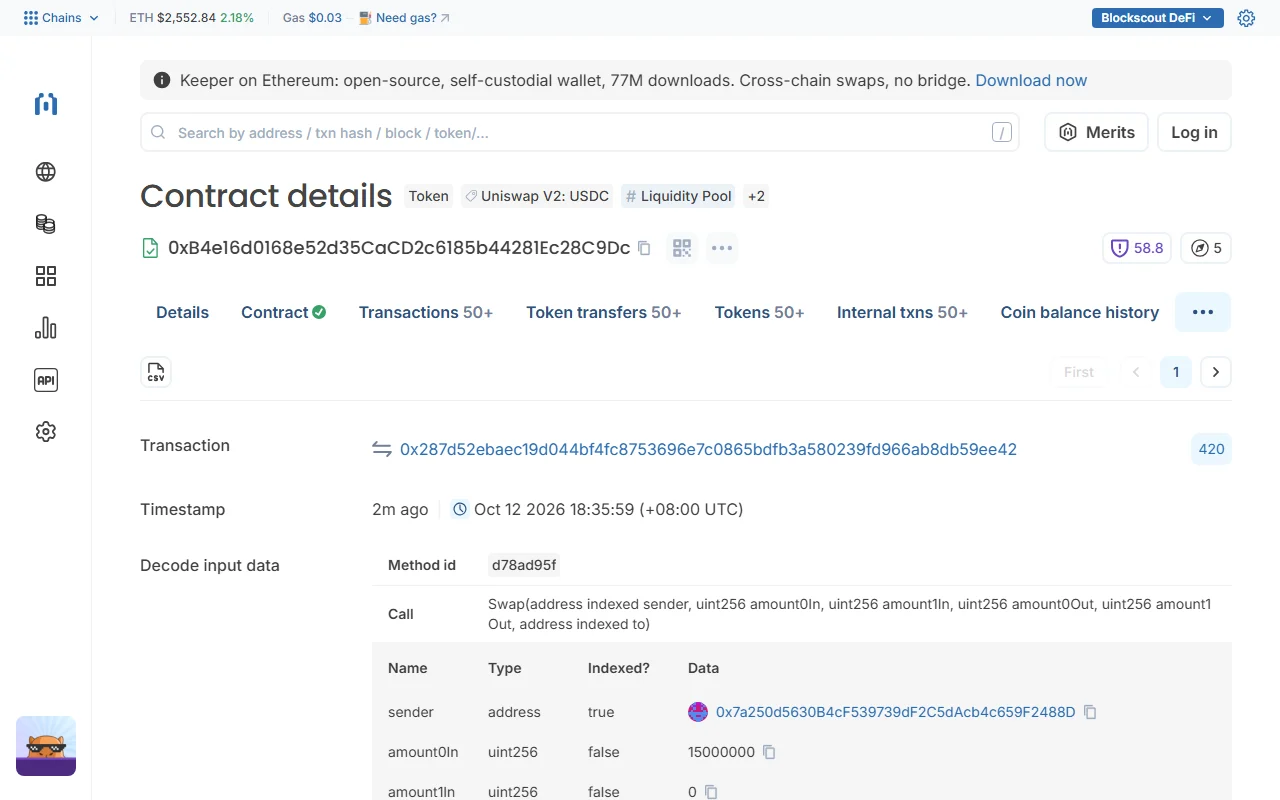Open the Transactions 50+ tab
1280x800 pixels.
(x=426, y=312)
